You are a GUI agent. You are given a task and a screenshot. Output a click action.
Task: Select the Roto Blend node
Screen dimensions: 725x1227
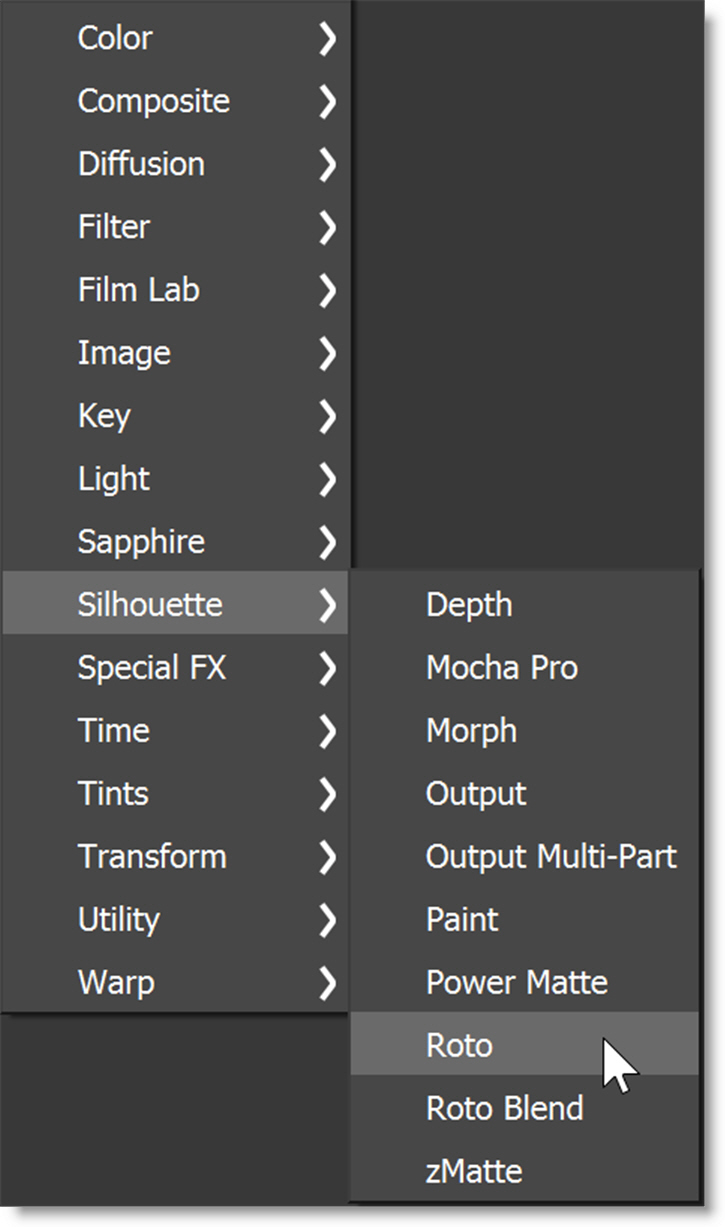point(504,1109)
